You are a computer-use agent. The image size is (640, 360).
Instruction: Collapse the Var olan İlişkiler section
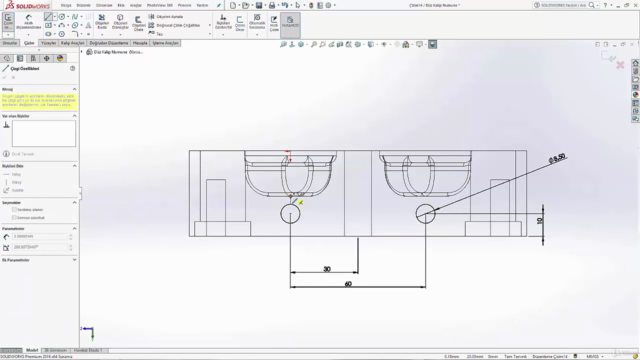coord(74,116)
